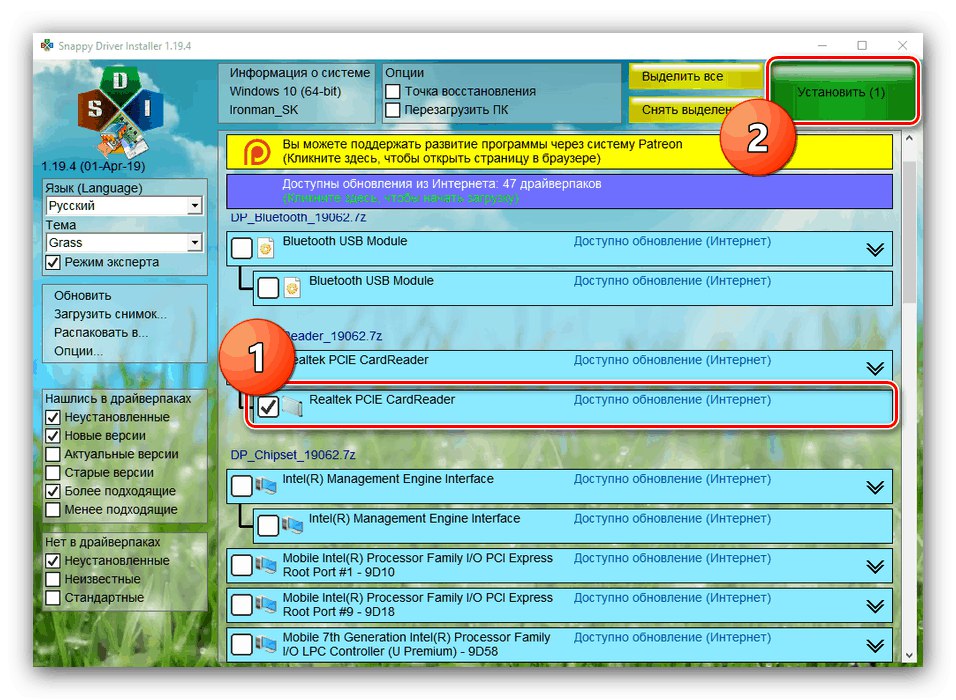Uncheck the selected Realtek PCIE CardReader driver

[x=268, y=407]
